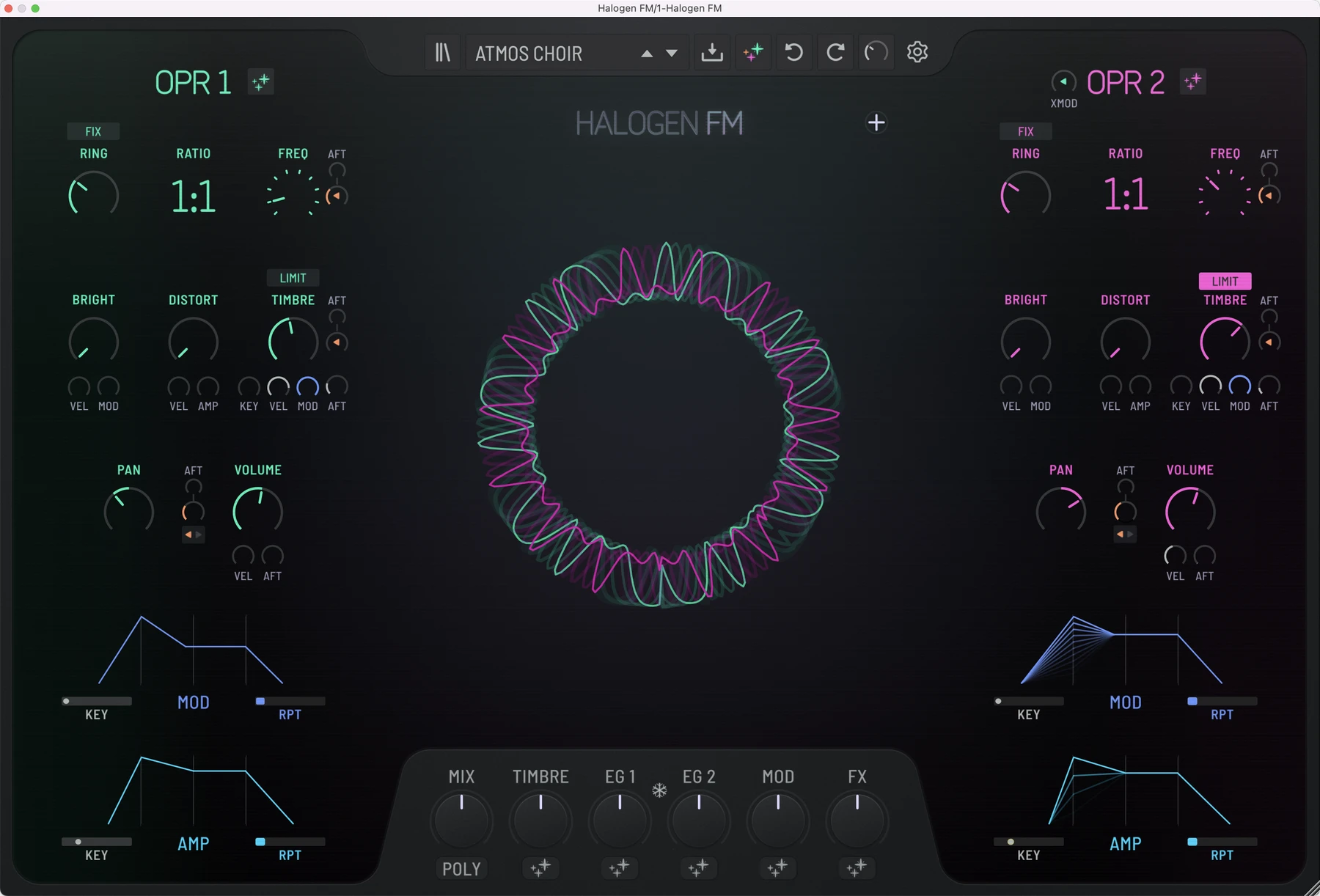Click the OPR 1 DISTORT knob

tap(193, 341)
